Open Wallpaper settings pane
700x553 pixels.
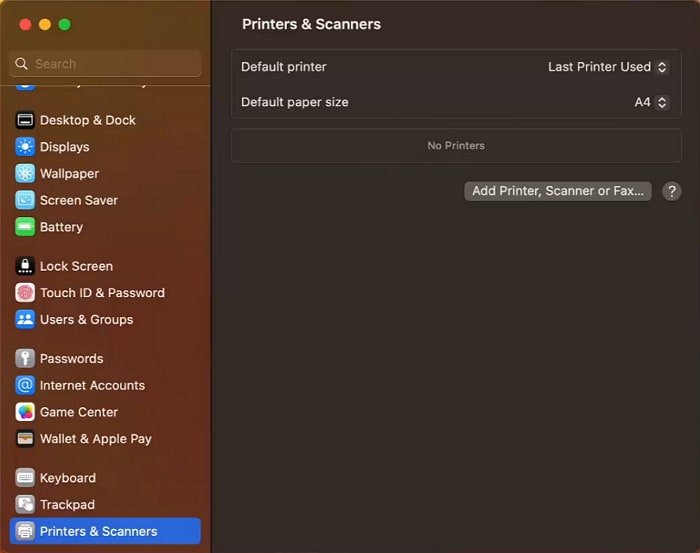click(70, 174)
